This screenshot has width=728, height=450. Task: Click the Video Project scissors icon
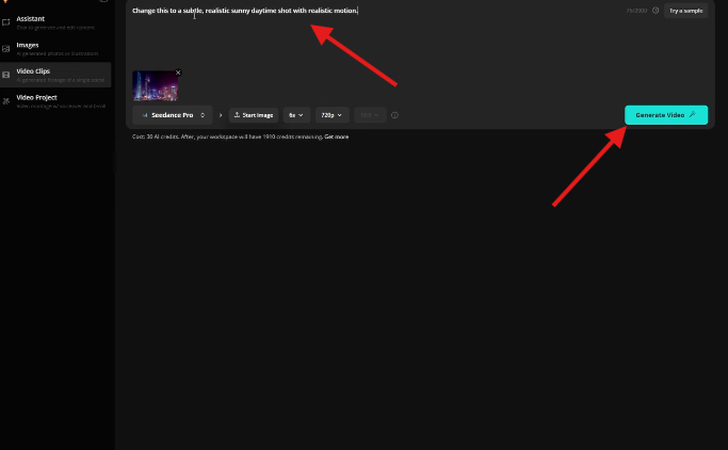tap(7, 101)
